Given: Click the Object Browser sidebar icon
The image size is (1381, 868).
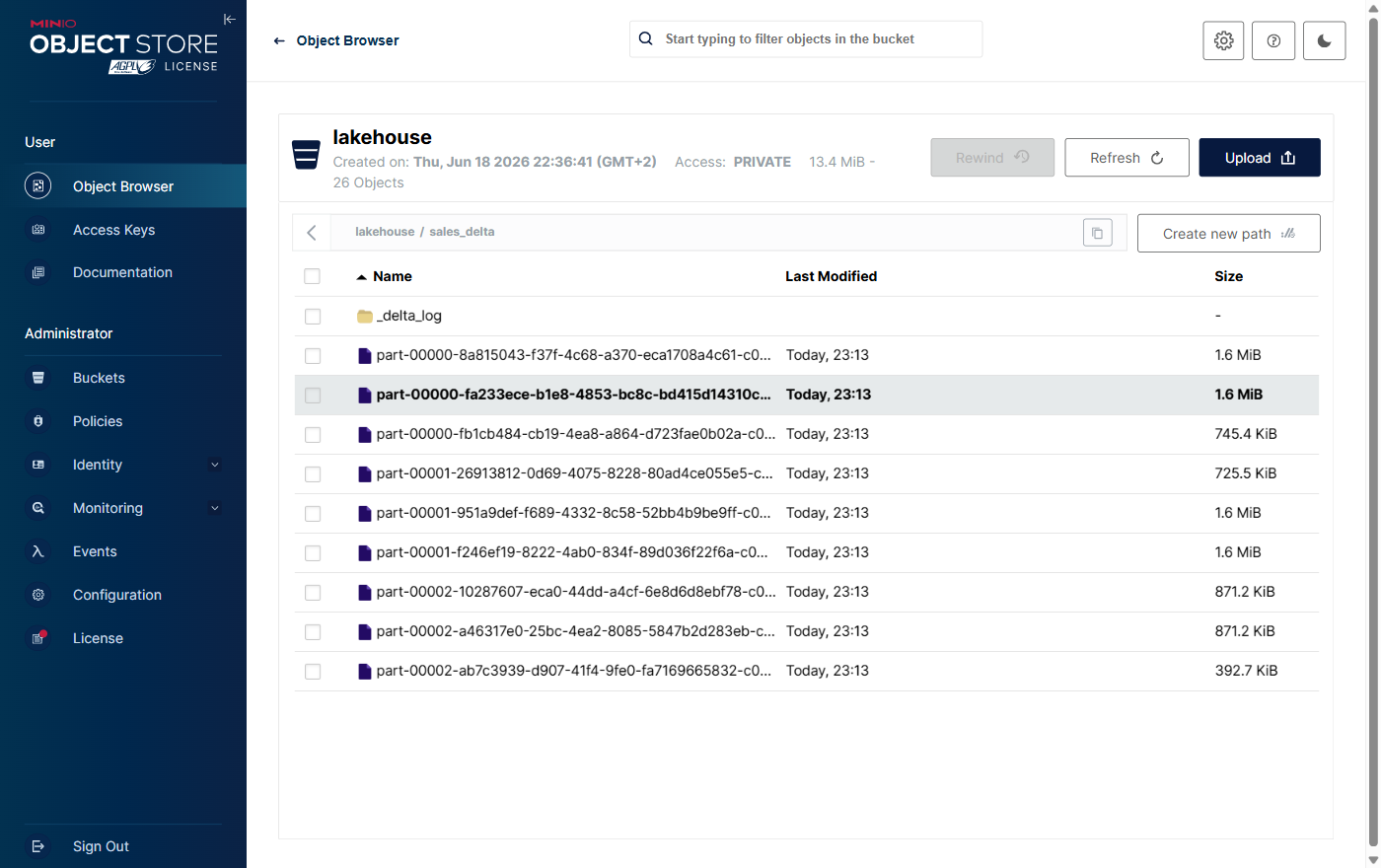Looking at the screenshot, I should pyautogui.click(x=37, y=185).
